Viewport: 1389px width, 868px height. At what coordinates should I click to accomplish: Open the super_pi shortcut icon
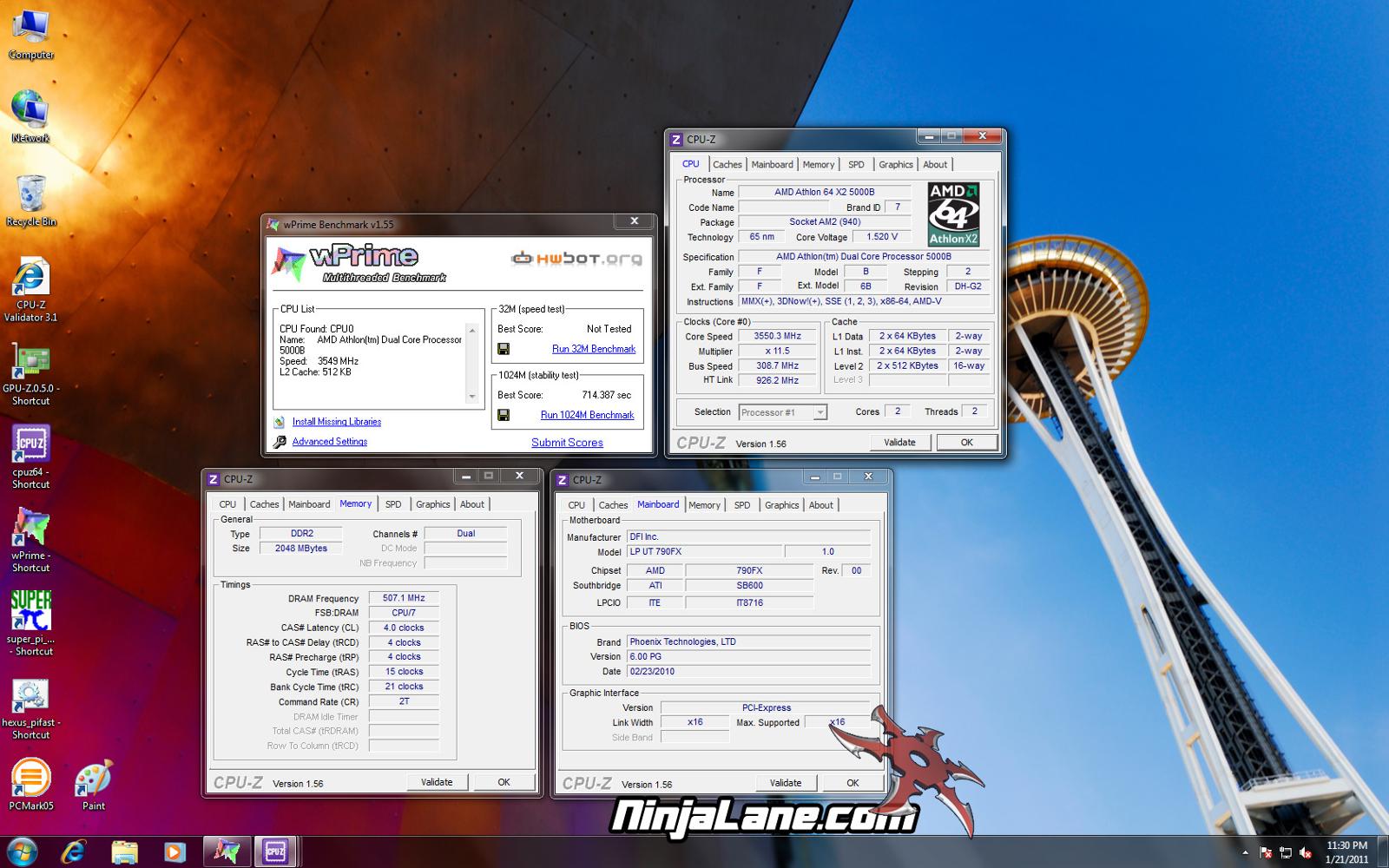point(30,622)
